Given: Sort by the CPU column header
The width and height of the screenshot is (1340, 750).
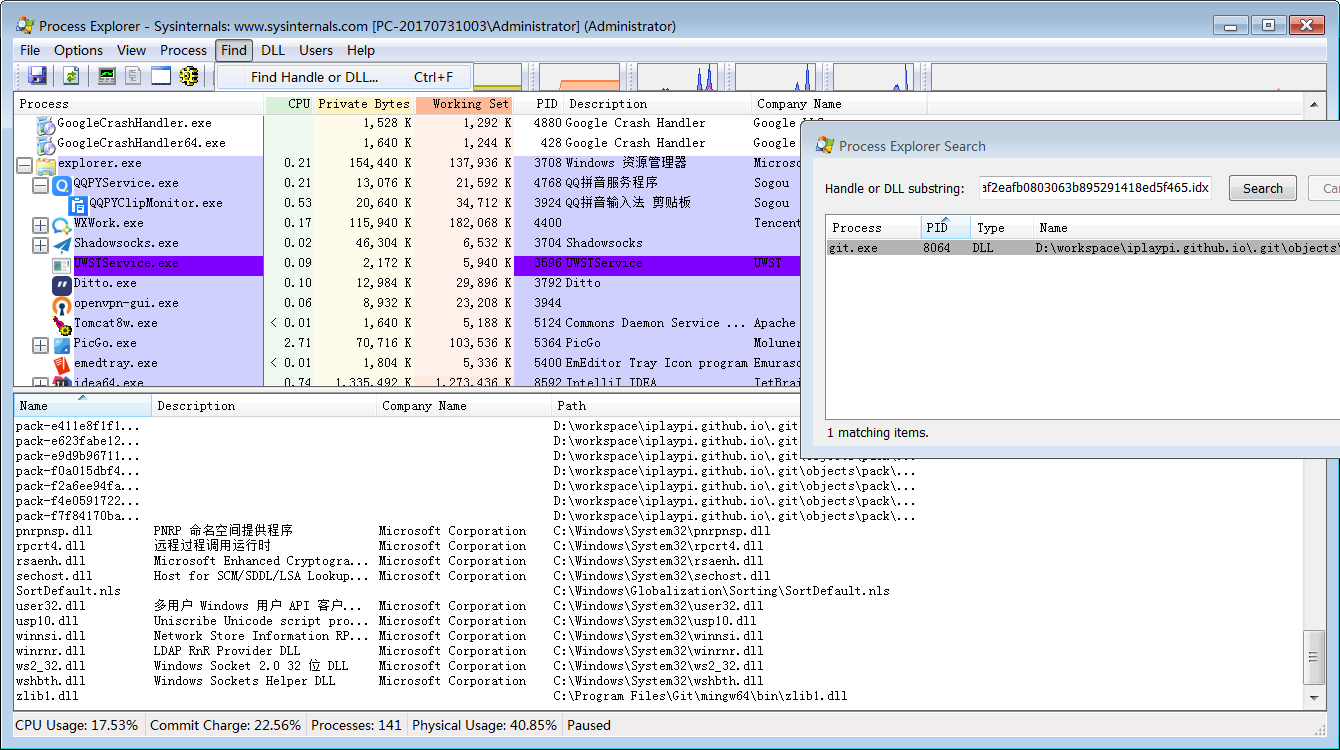Looking at the screenshot, I should coord(289,104).
